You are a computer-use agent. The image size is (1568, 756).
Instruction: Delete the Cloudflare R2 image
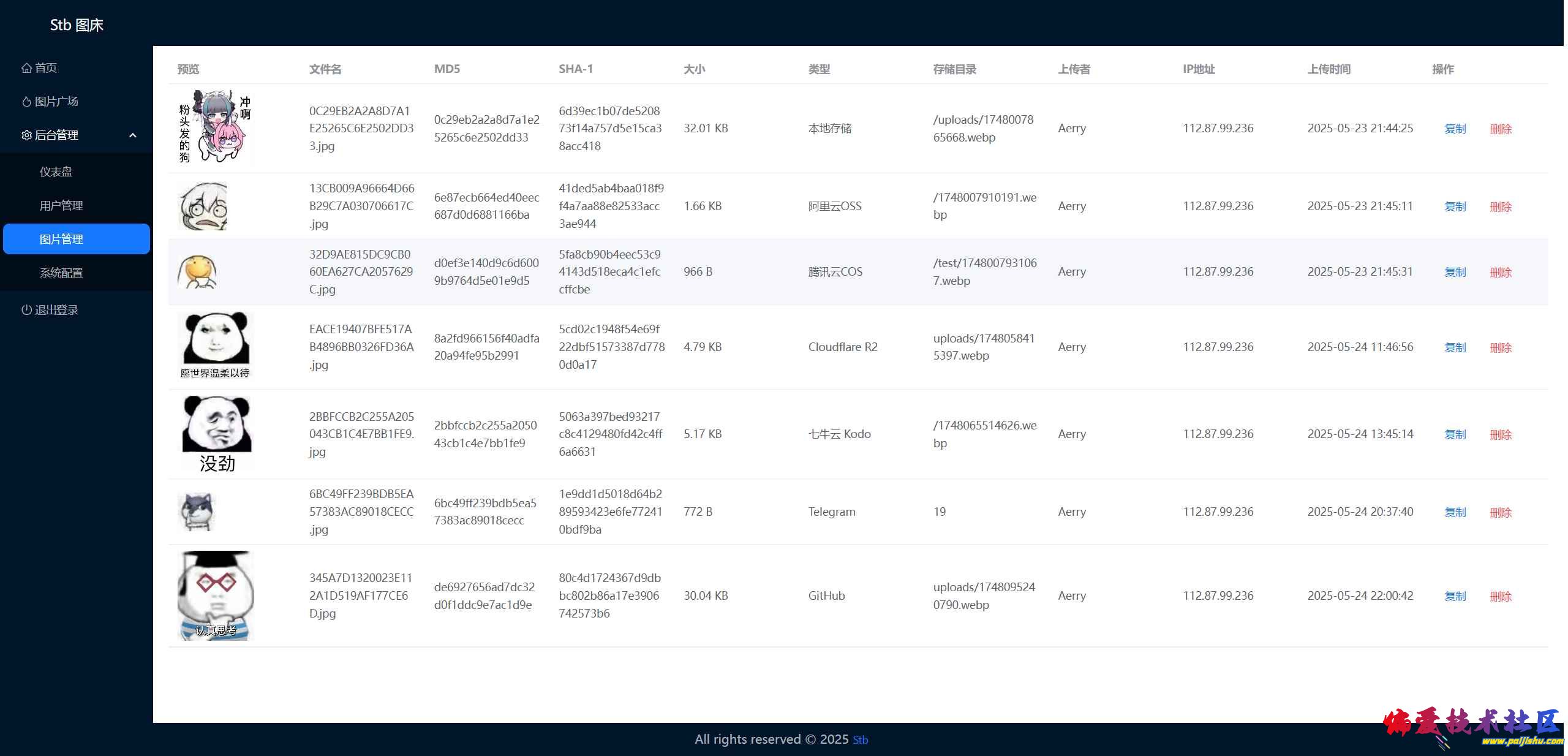click(1500, 347)
